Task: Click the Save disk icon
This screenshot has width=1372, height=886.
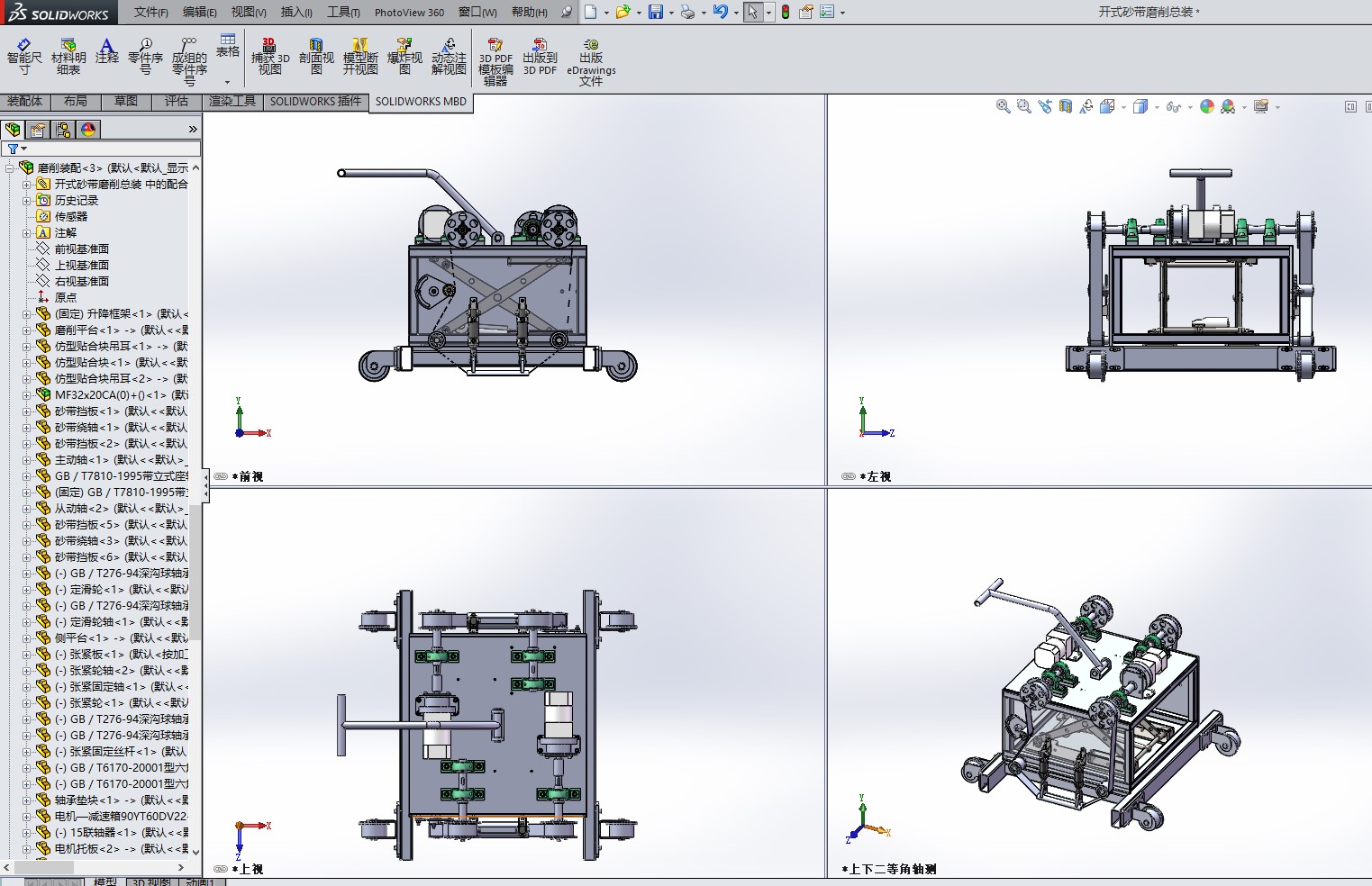Action: pos(656,12)
